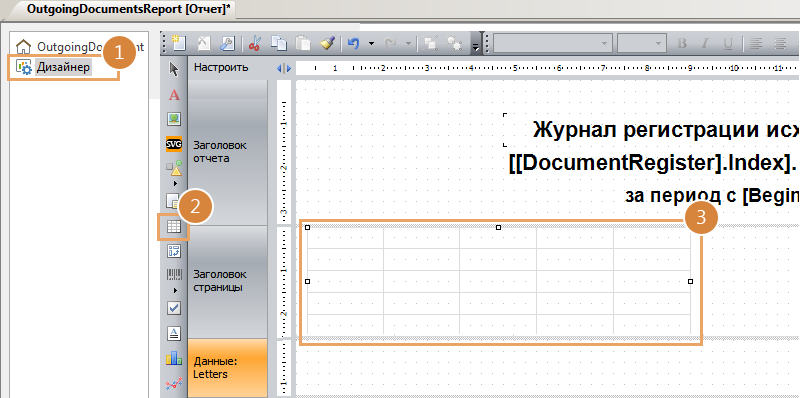This screenshot has height=398, width=800.
Task: Align text left
Action: click(757, 44)
